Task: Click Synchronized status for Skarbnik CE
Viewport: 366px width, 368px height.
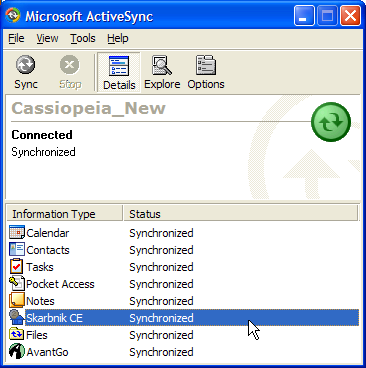Action: 161,318
